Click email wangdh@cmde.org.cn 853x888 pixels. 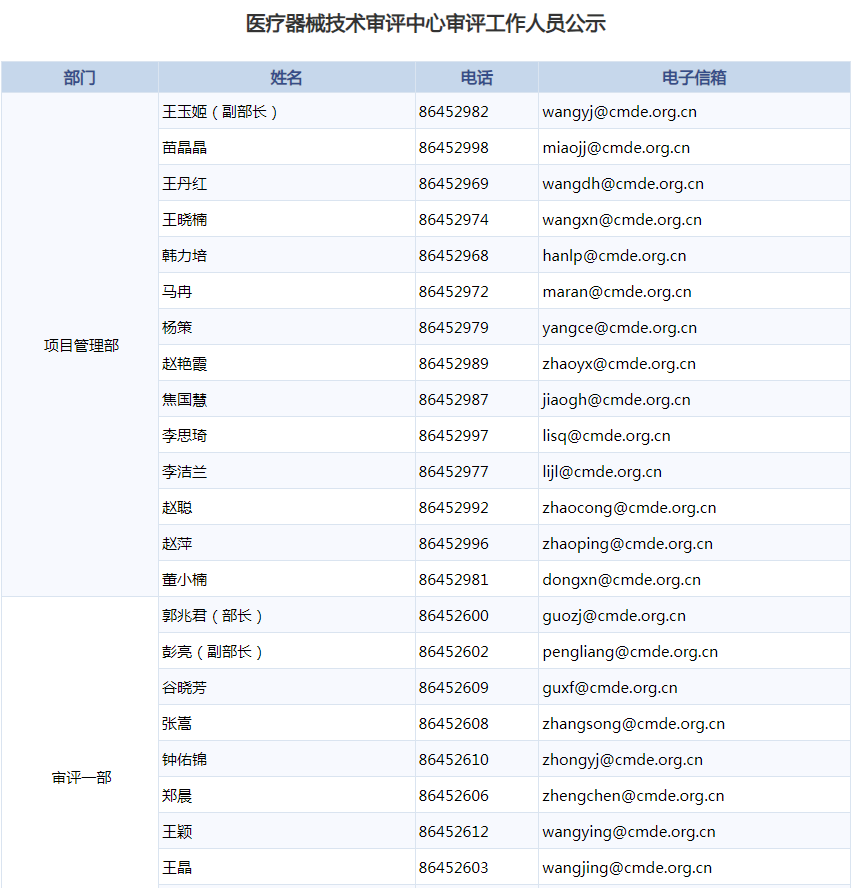pos(623,185)
